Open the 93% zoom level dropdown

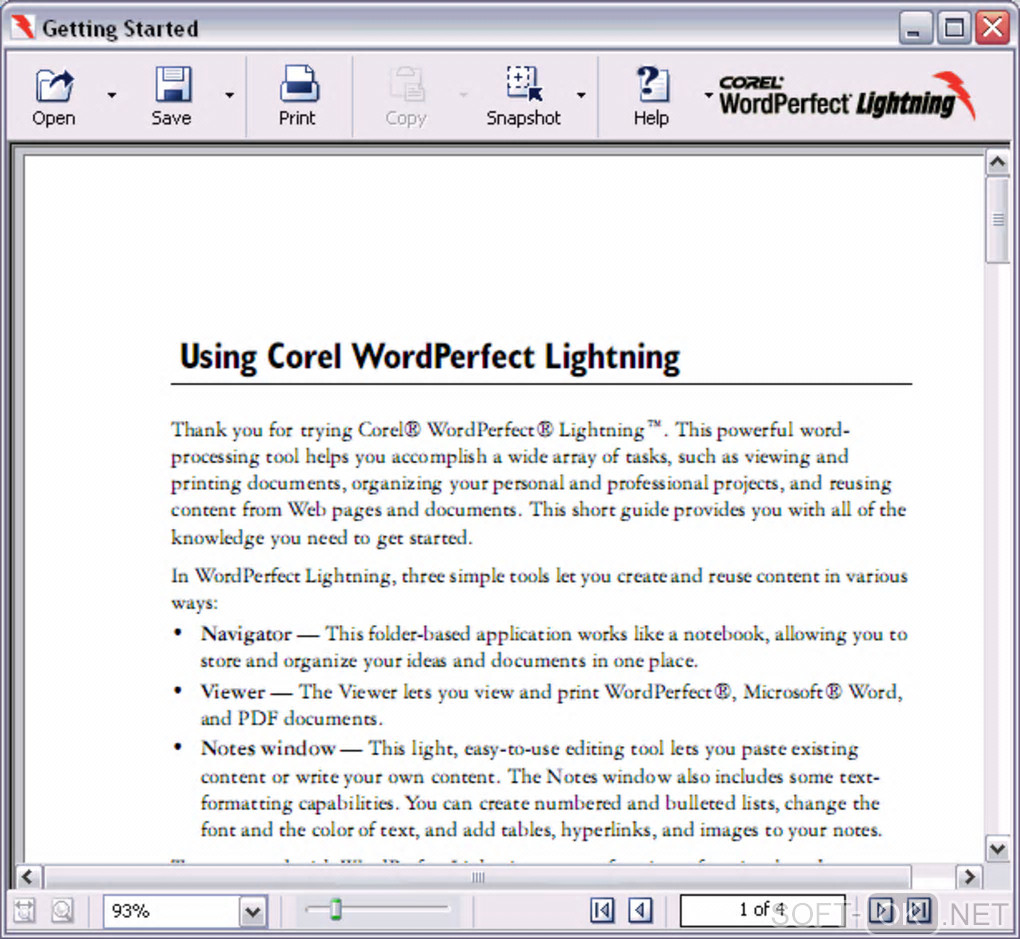click(253, 911)
